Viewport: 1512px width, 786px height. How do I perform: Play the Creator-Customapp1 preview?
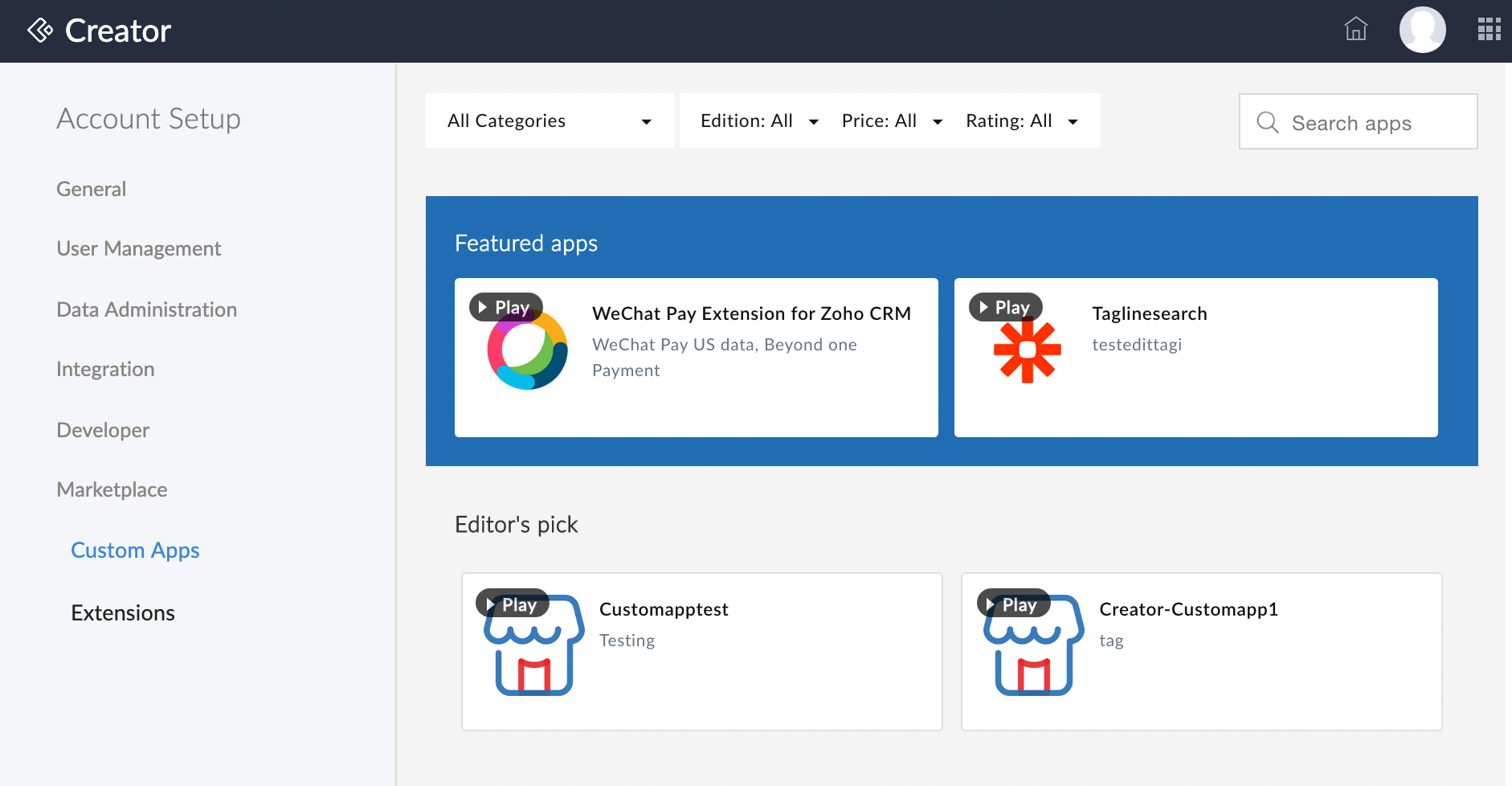pyautogui.click(x=1013, y=604)
